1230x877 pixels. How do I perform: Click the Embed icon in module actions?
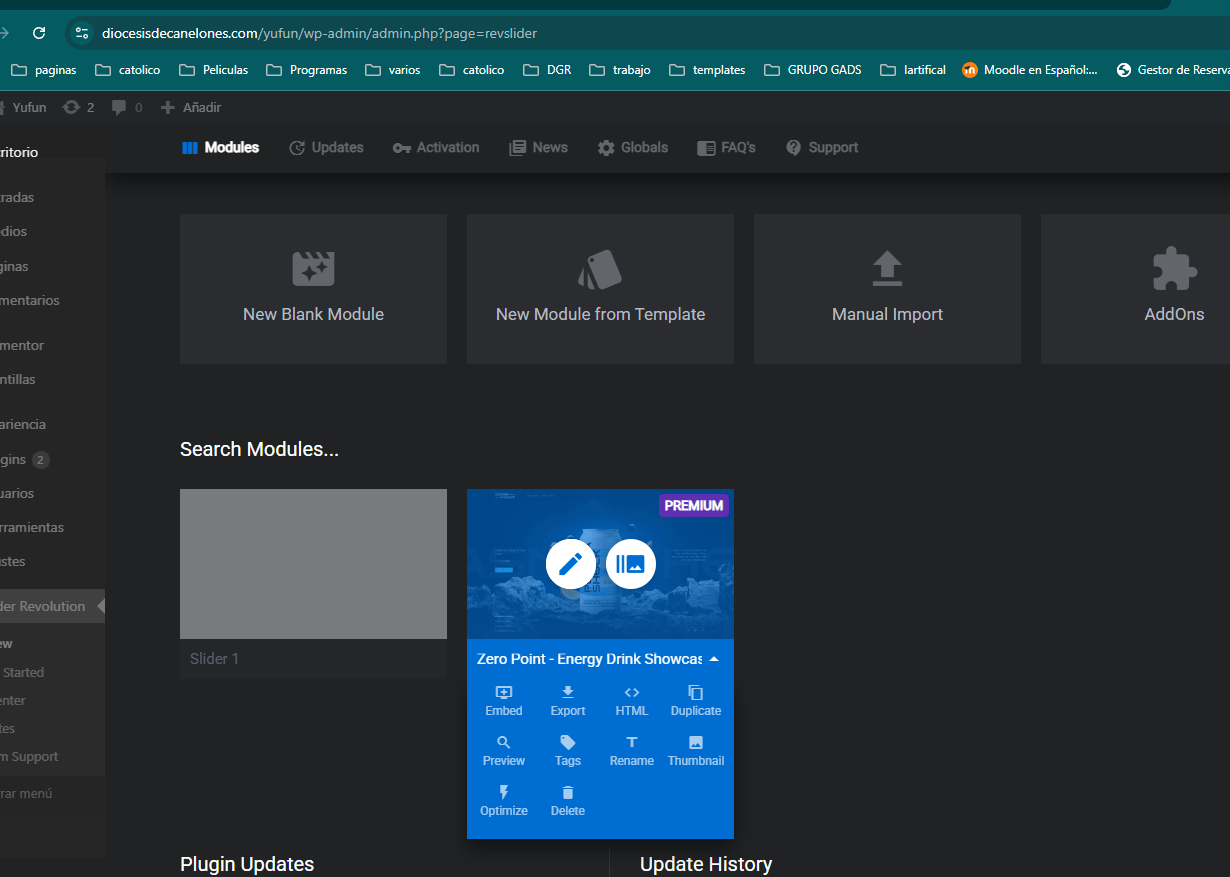point(504,701)
